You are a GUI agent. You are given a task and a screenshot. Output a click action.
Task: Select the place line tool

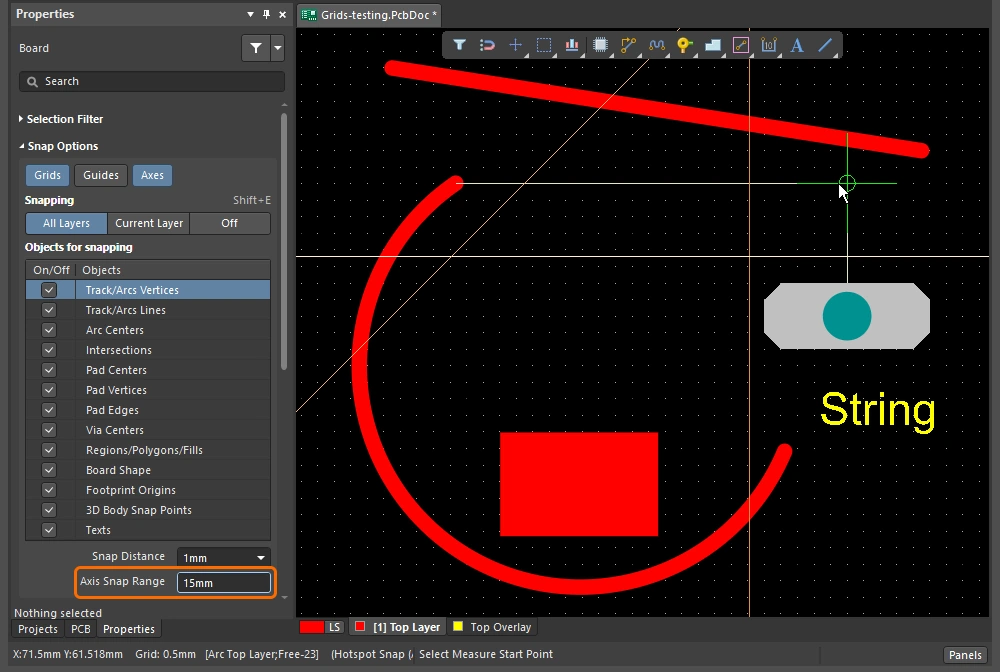(x=825, y=45)
